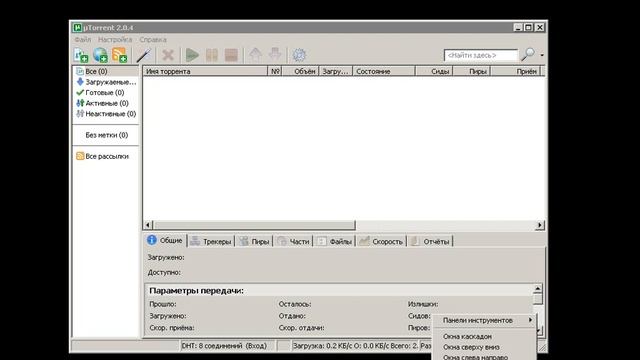Image resolution: width=640 pixels, height=360 pixels.
Task: Open the search engine dropdown arrow
Action: coord(542,55)
